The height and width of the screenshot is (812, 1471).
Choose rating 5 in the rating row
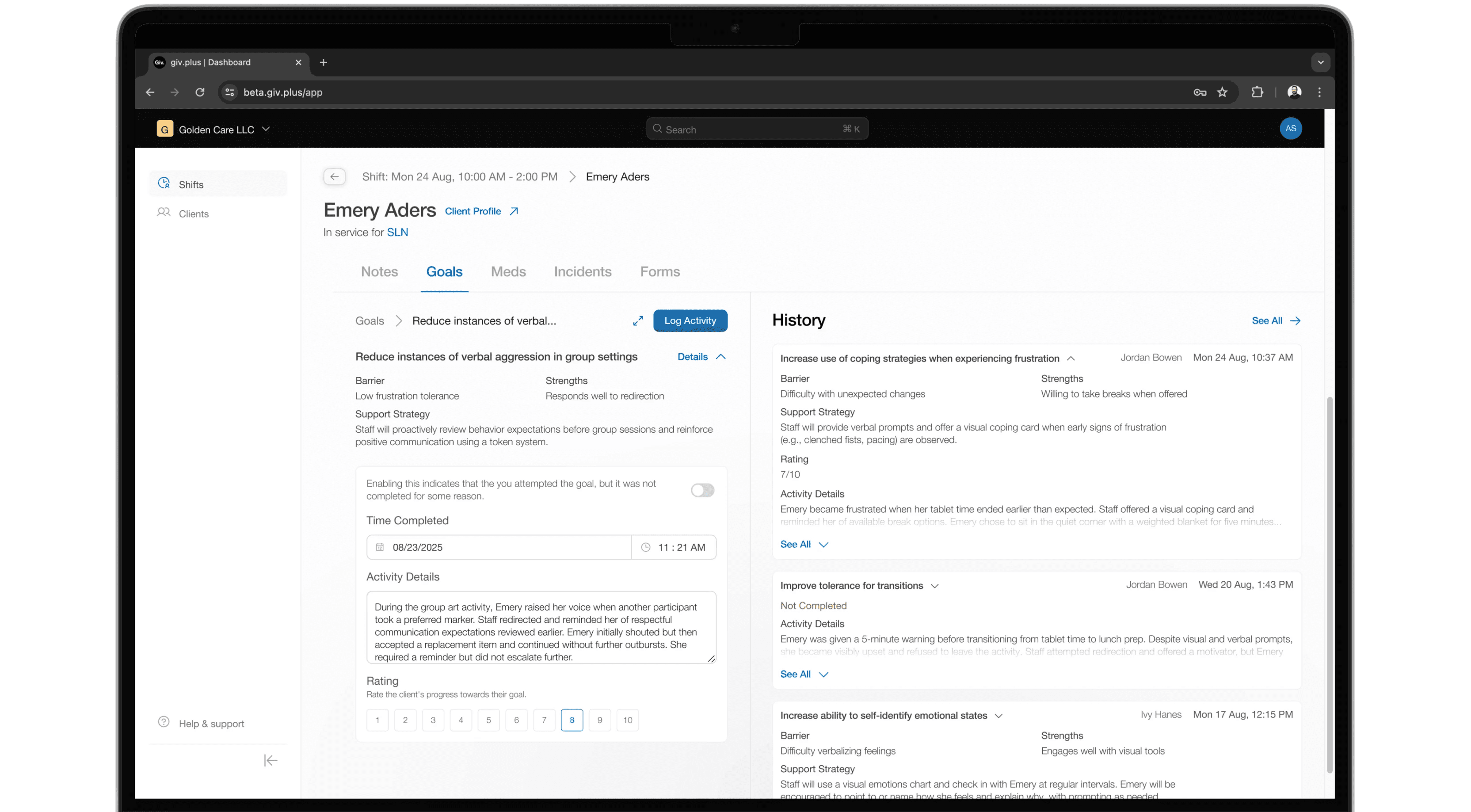click(x=488, y=720)
